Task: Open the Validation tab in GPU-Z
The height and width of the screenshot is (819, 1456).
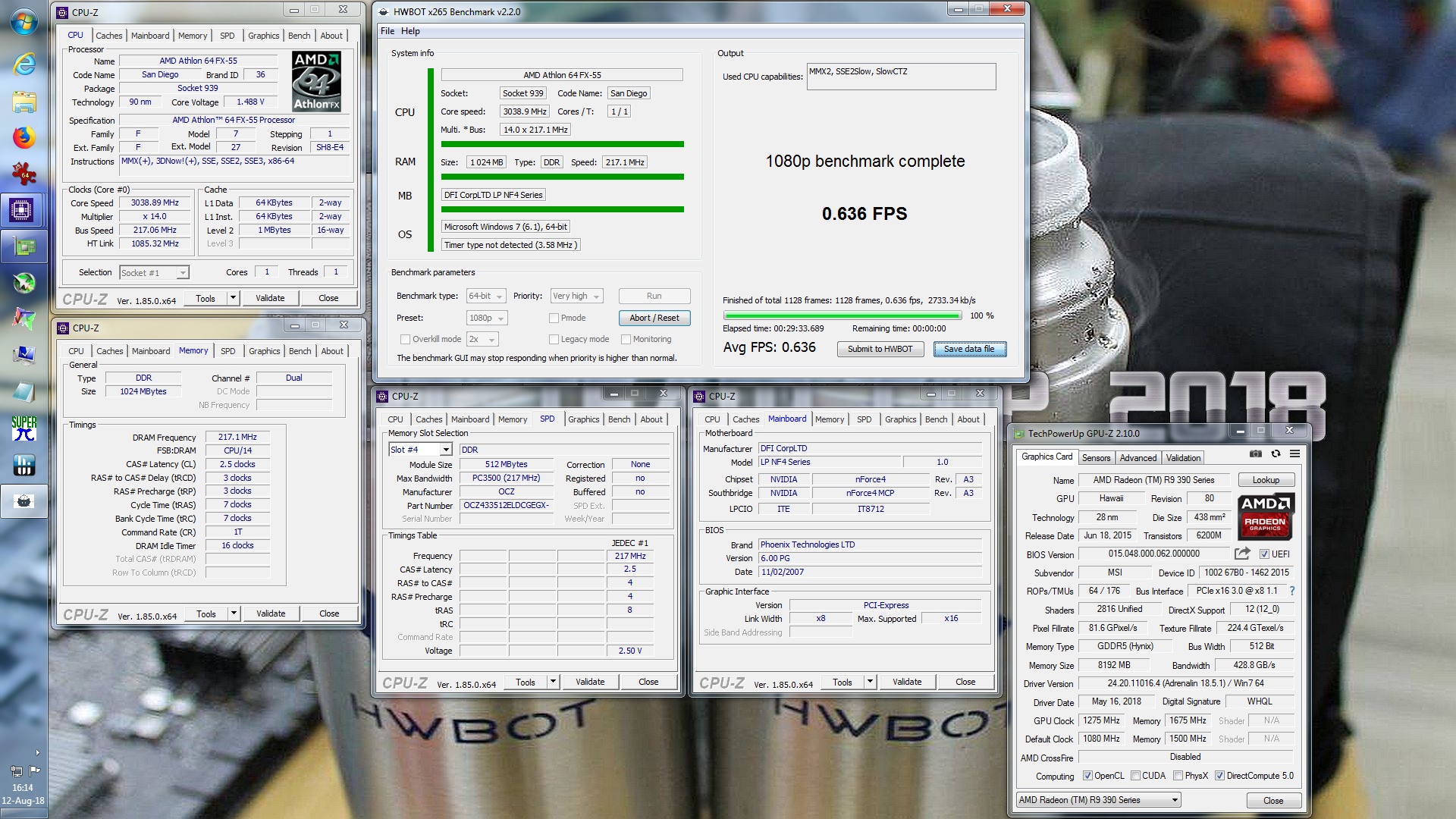Action: pyautogui.click(x=1183, y=458)
